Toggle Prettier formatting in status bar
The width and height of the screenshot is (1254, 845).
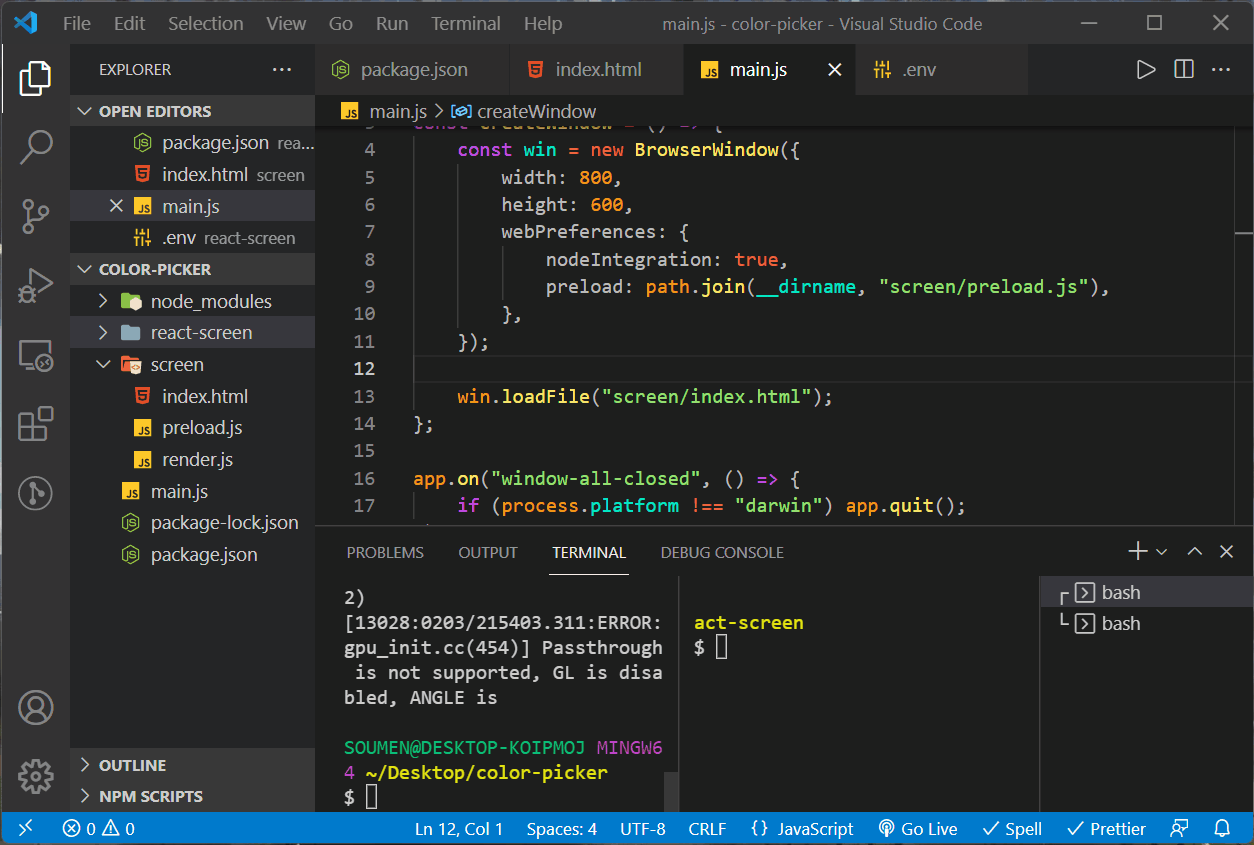1106,828
